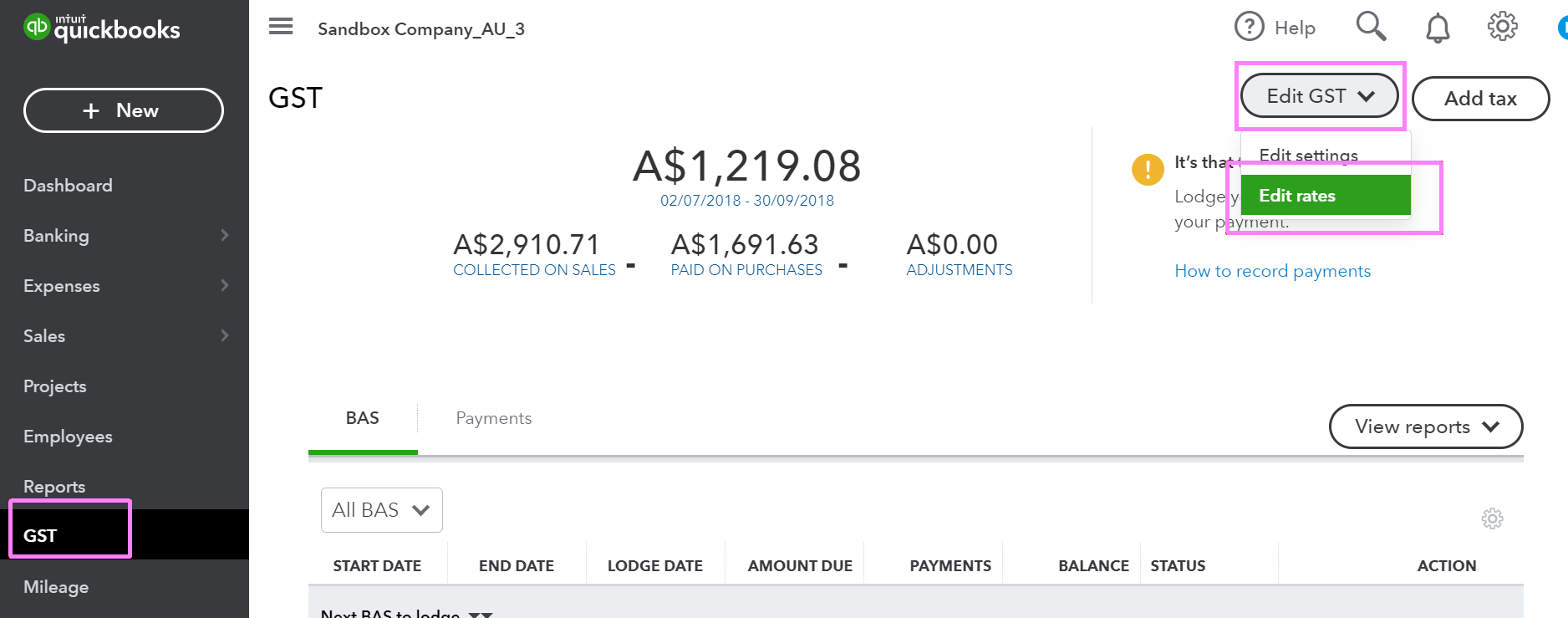Click the A$1,691.63 paid amount
This screenshot has height=618, width=1568.
pos(745,244)
